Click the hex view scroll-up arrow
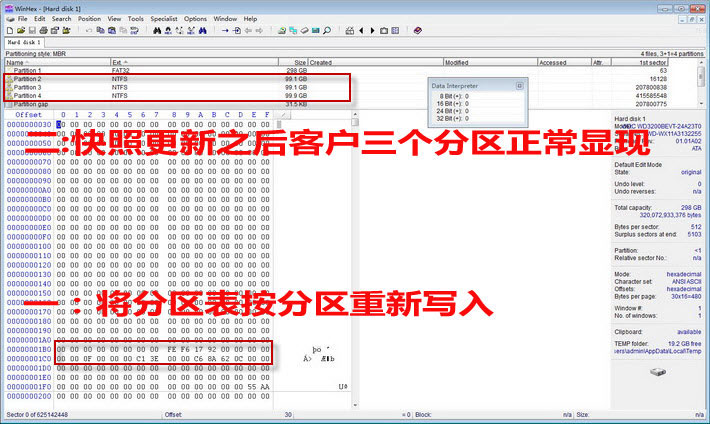 point(355,114)
